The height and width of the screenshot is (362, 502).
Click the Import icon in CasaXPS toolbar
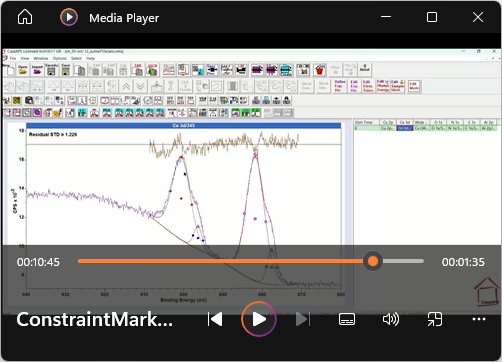[x=37, y=70]
